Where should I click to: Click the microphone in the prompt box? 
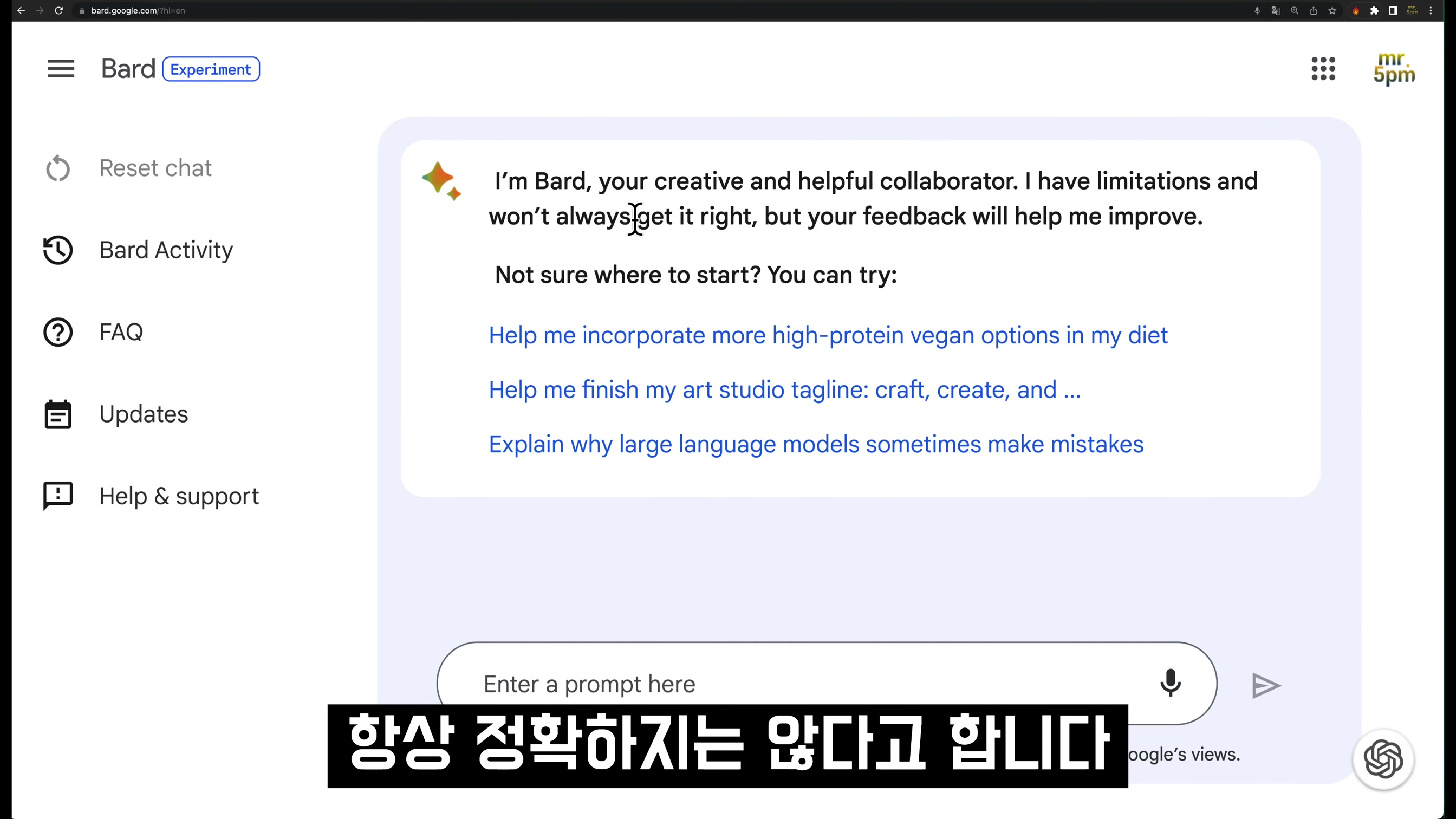[1171, 683]
